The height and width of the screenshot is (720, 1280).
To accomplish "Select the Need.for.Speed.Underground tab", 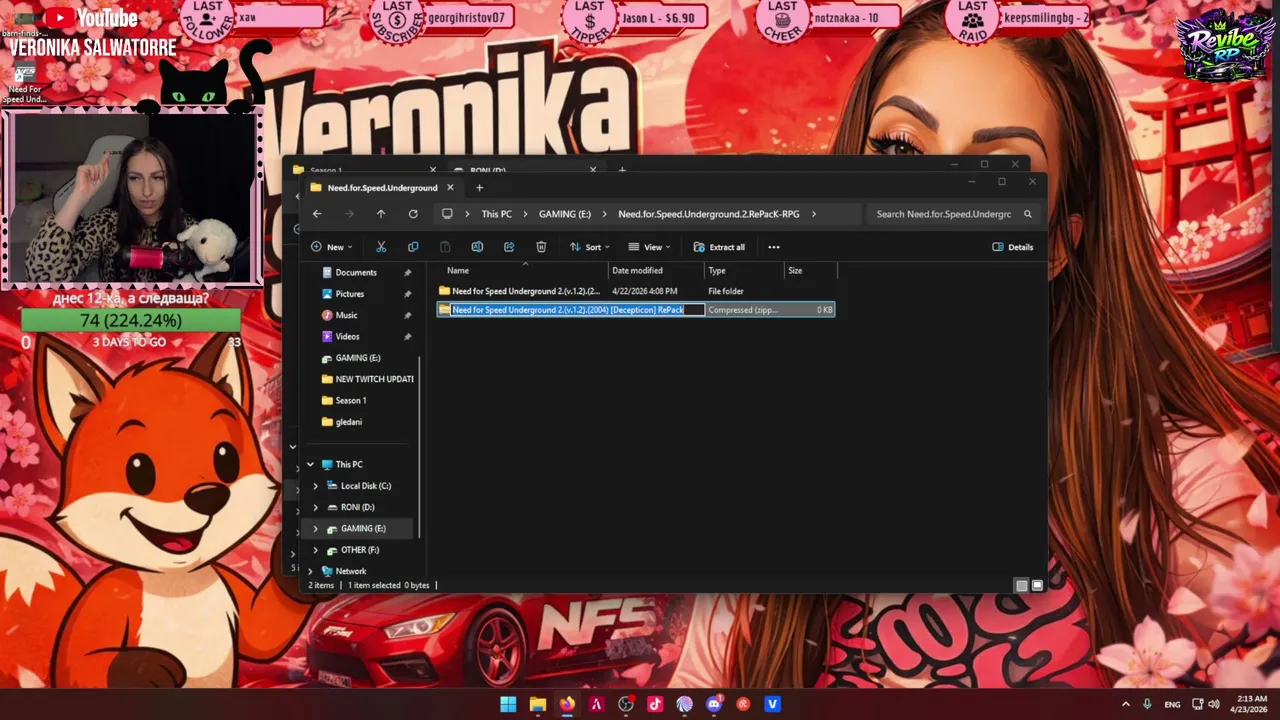I will pyautogui.click(x=382, y=187).
